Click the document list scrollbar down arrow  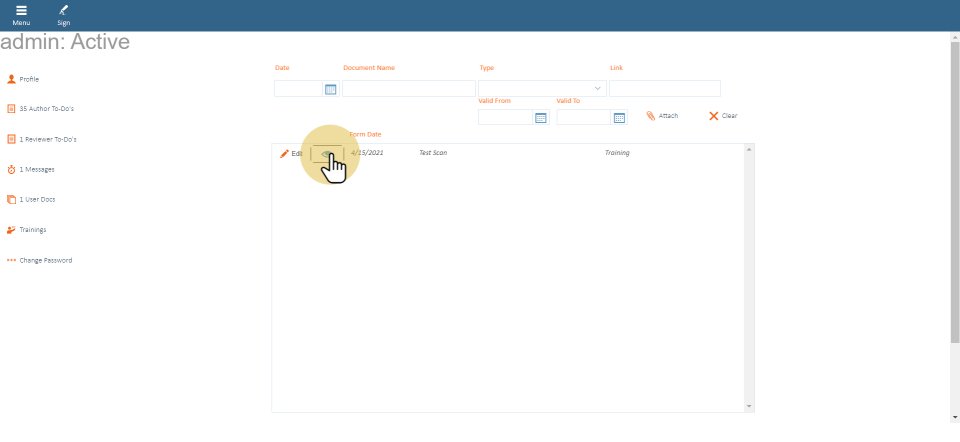[x=749, y=406]
